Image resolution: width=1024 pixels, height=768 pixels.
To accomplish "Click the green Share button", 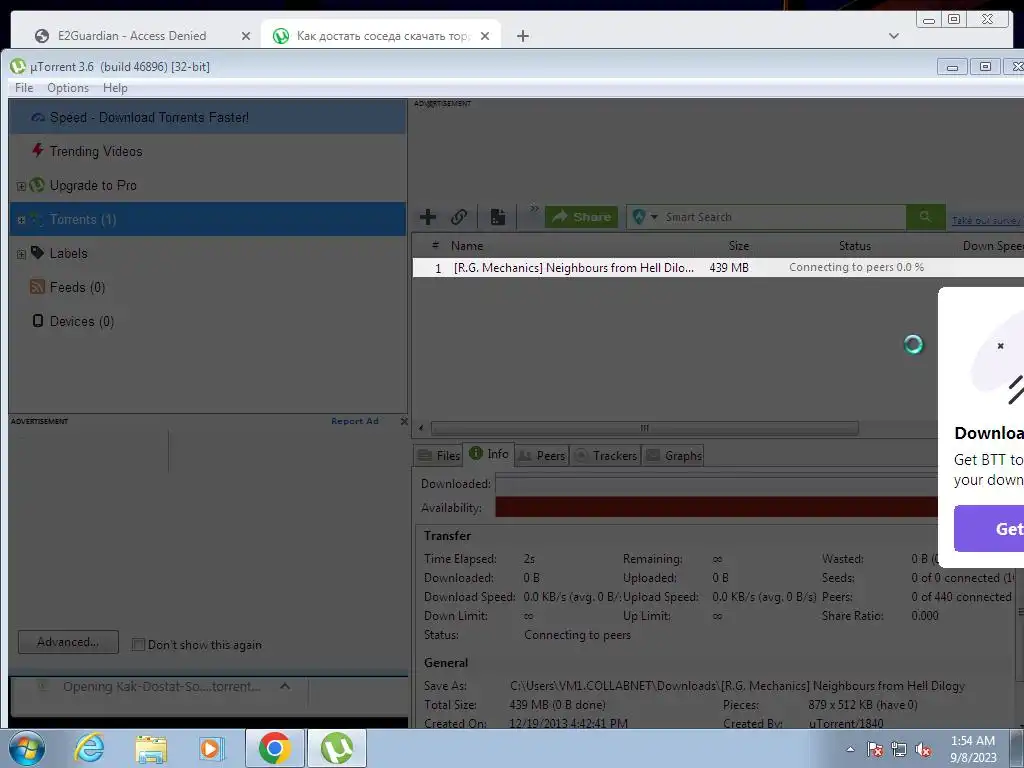I will pos(581,217).
